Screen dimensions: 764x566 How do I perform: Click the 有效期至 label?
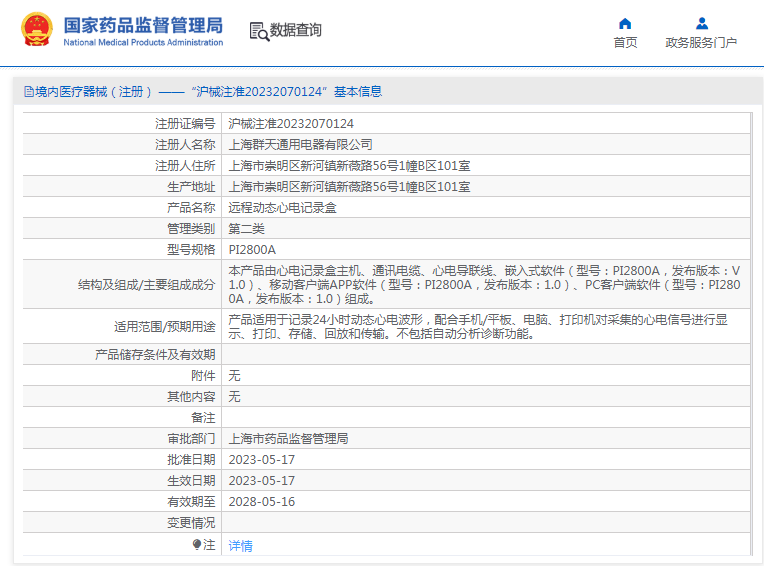tap(191, 502)
